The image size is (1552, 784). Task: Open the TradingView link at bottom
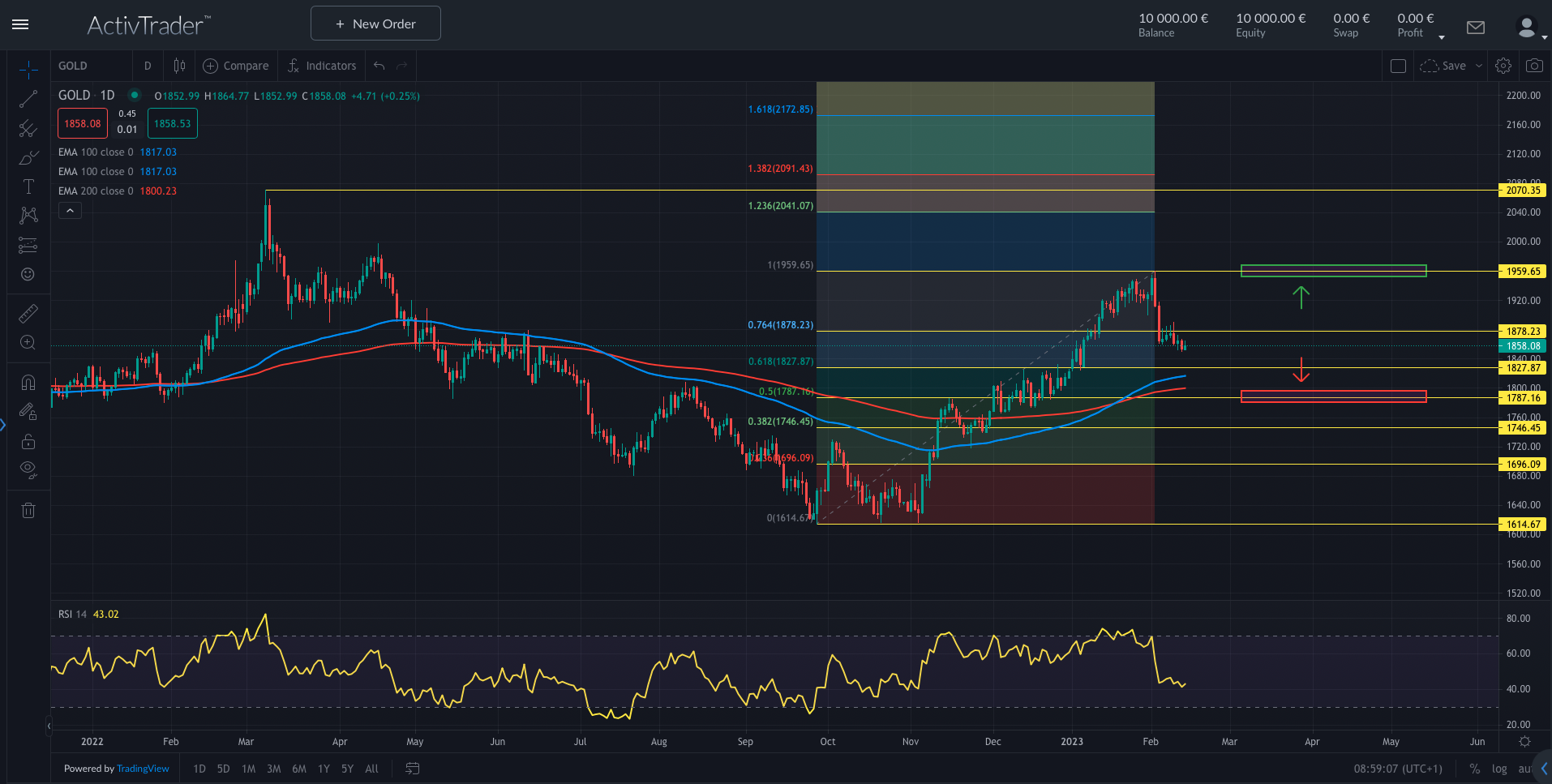[x=143, y=769]
